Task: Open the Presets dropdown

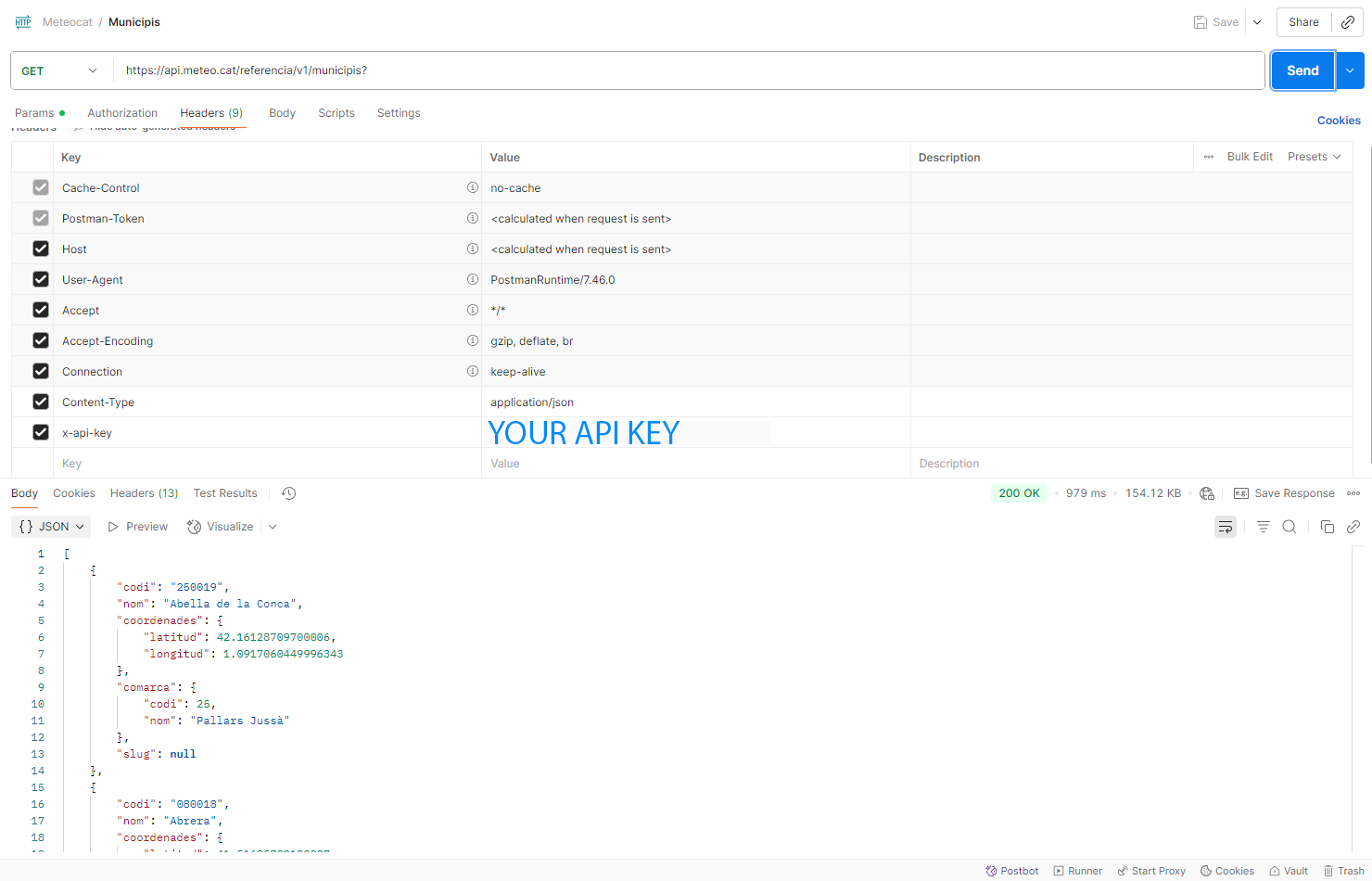Action: [x=1315, y=157]
